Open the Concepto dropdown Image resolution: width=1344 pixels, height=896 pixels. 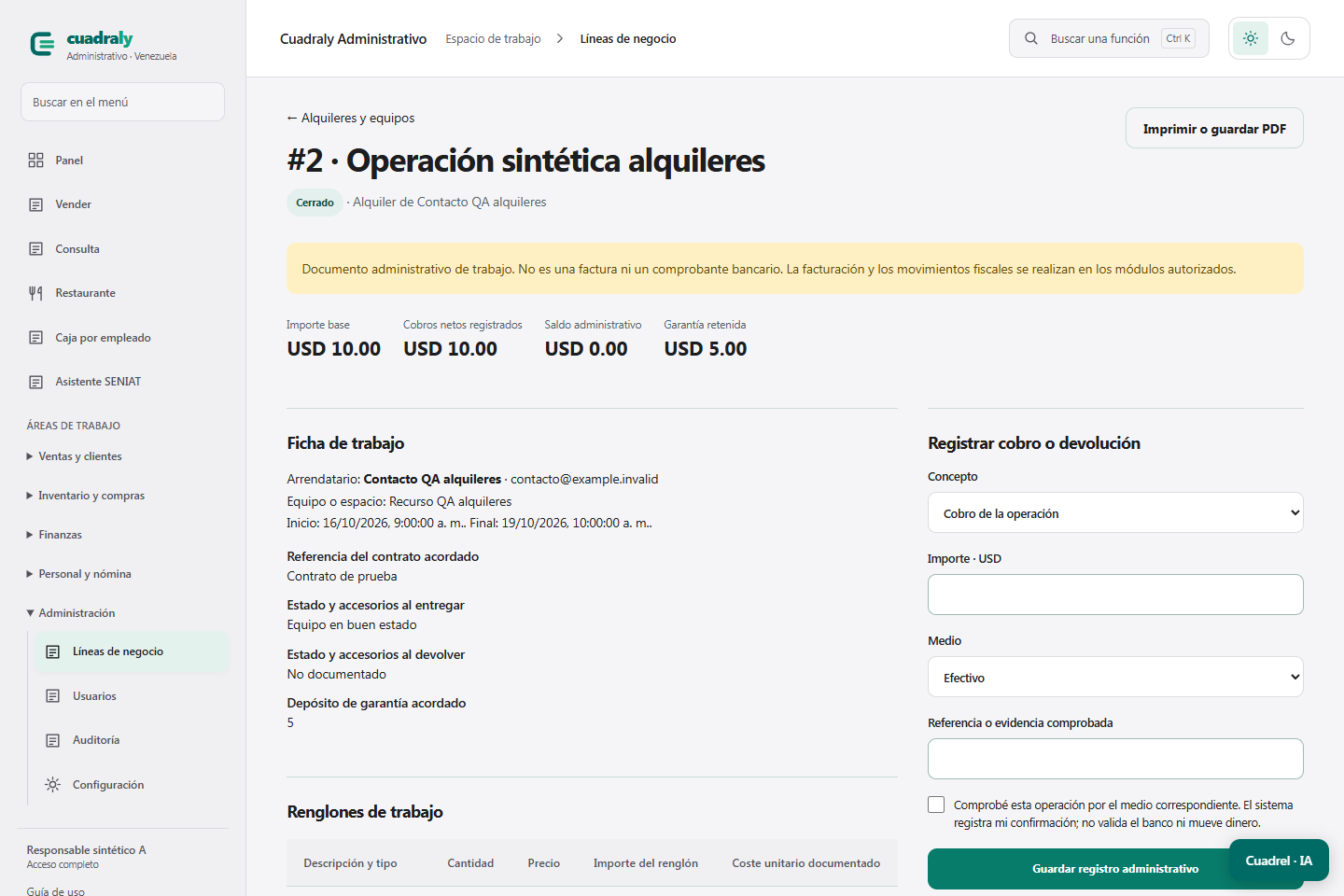coord(1115,512)
